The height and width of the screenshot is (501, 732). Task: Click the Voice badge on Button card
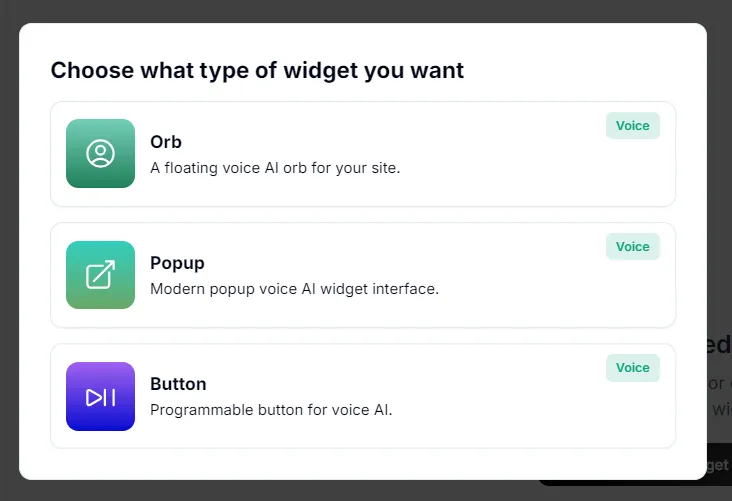(633, 367)
